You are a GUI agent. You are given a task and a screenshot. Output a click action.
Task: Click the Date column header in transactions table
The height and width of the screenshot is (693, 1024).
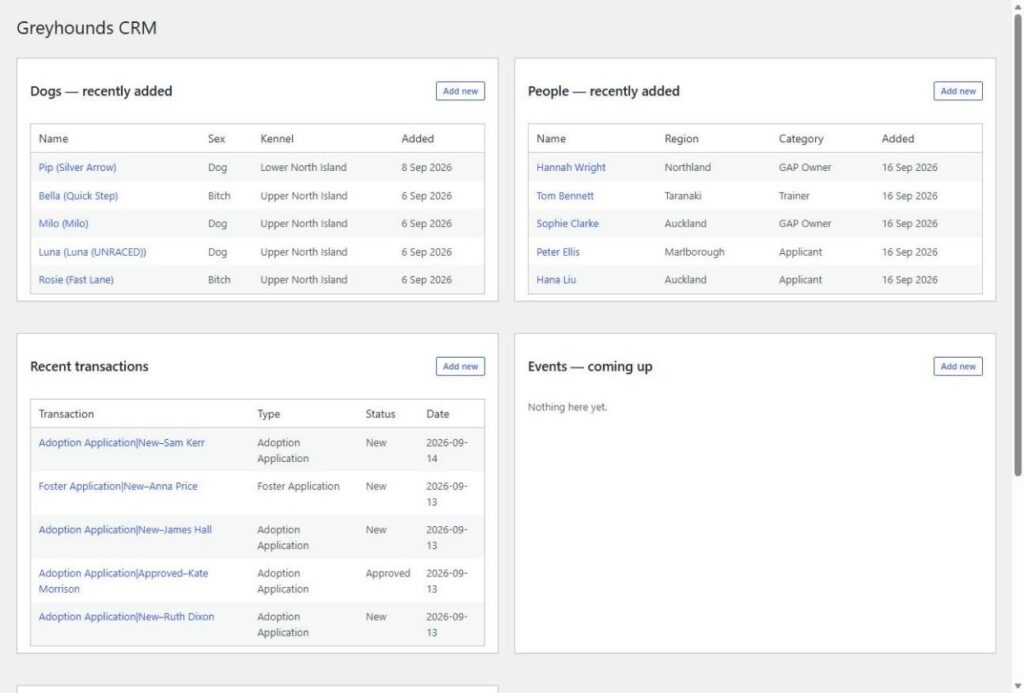click(x=438, y=414)
